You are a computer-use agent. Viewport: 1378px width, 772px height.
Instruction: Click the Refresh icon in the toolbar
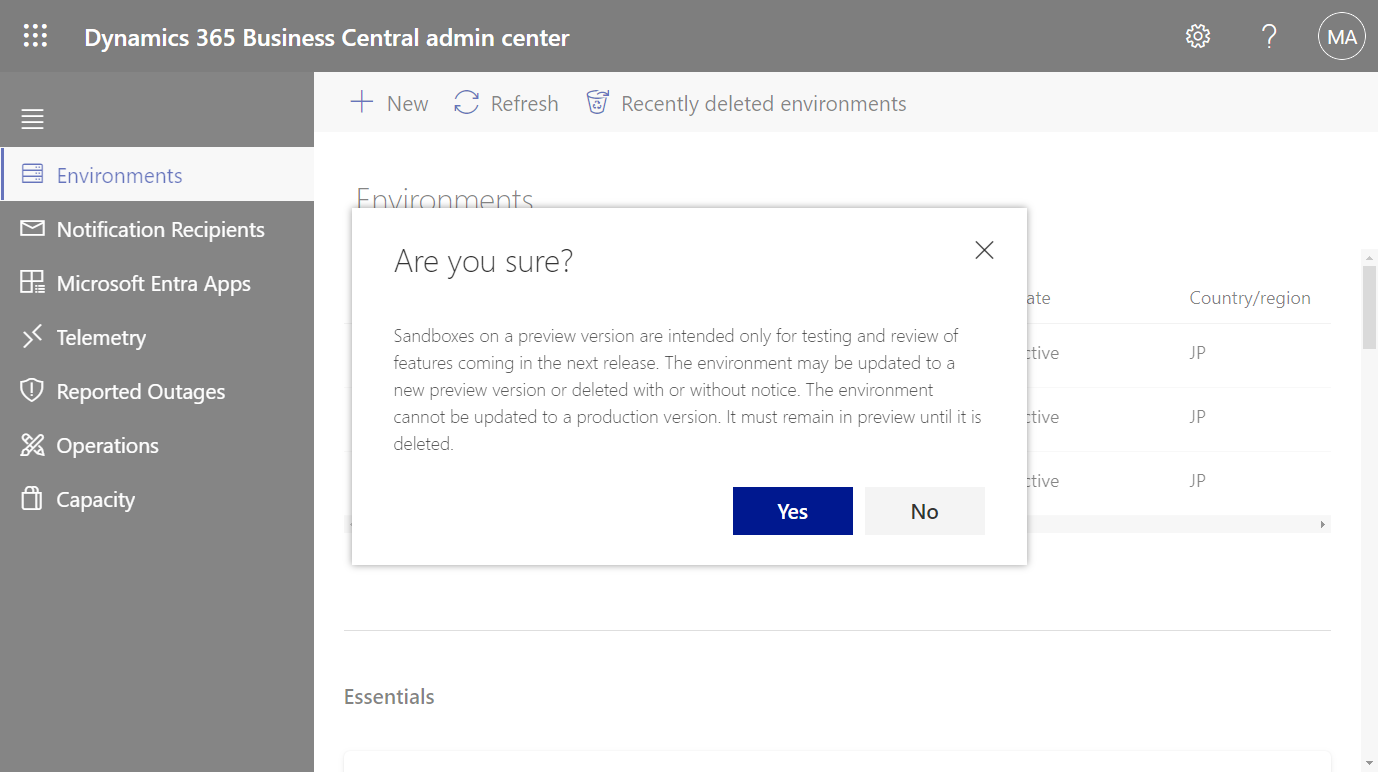(465, 102)
